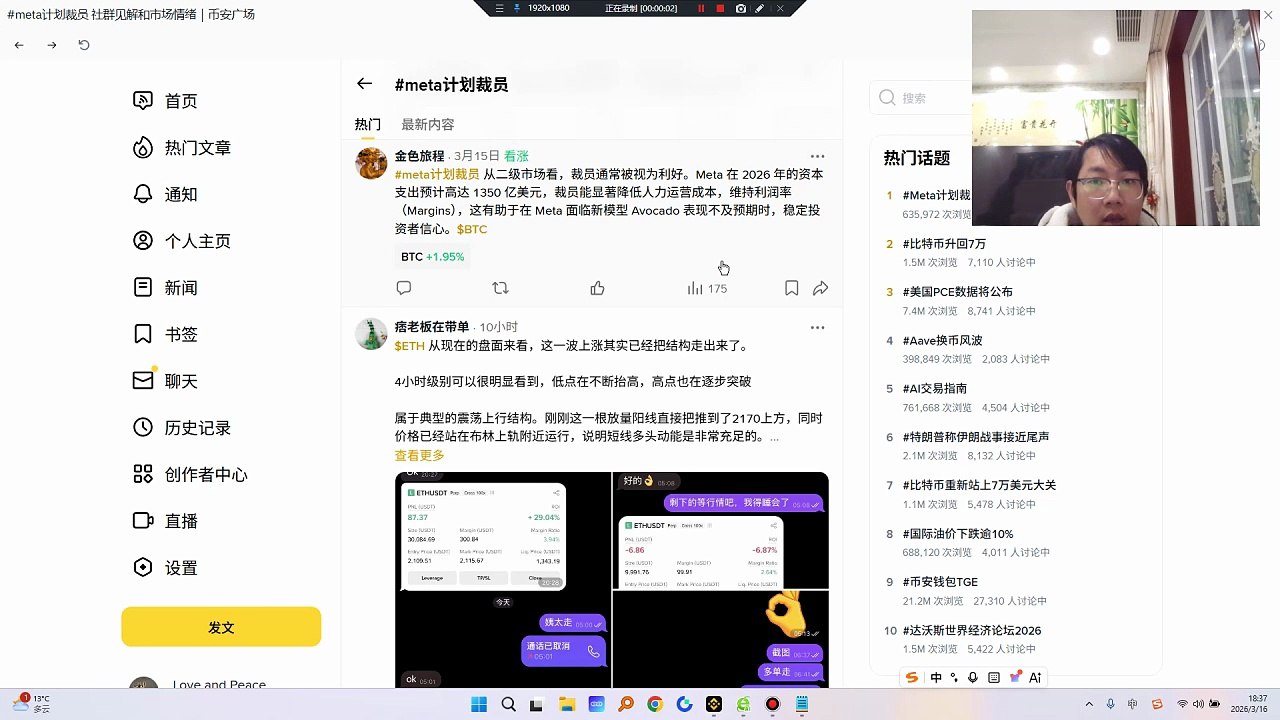This screenshot has width=1280, height=720.
Task: Click the #meta计划裁员 hashtag in post text
Action: 437,174
